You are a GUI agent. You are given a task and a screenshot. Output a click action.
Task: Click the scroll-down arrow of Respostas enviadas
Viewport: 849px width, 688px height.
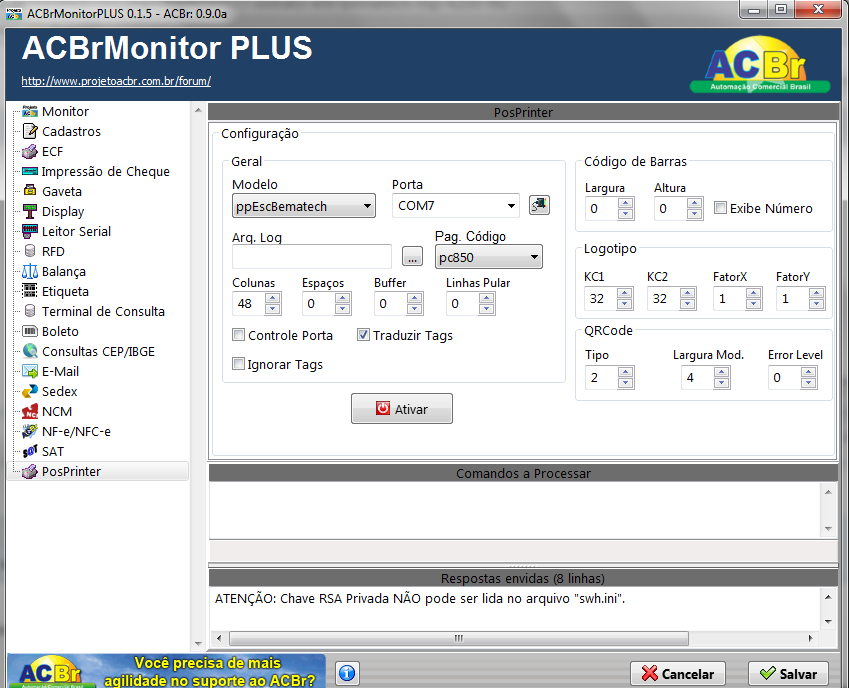coord(828,621)
